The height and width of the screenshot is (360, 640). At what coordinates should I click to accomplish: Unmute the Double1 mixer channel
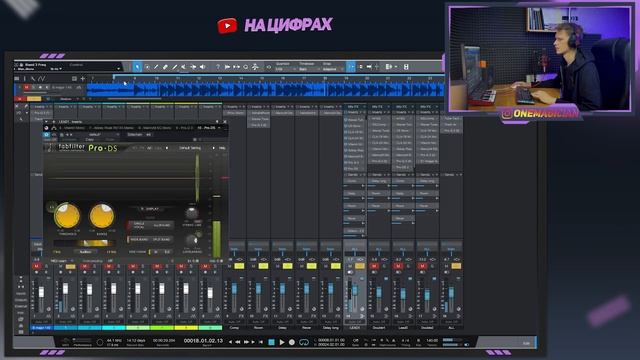[374, 266]
